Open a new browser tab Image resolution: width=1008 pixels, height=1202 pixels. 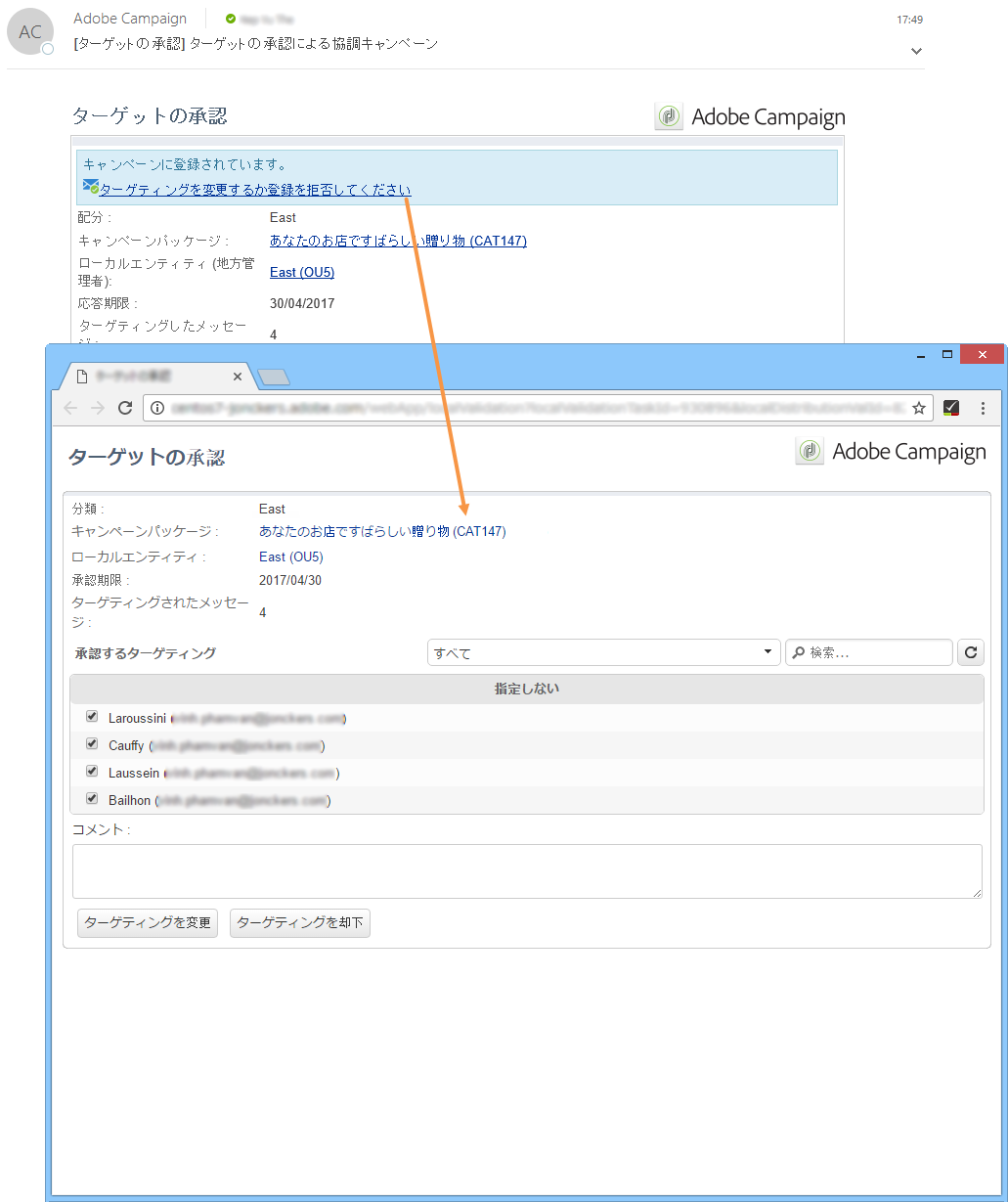(275, 377)
